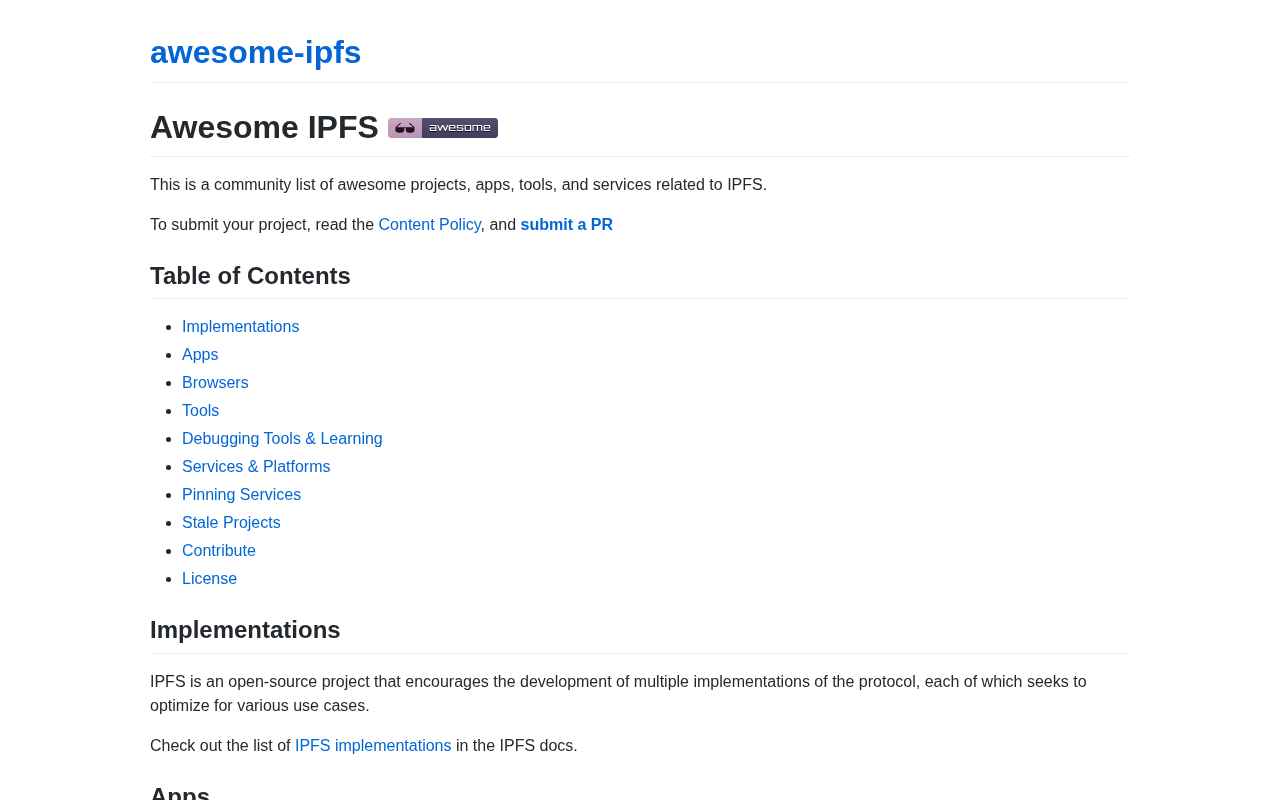The height and width of the screenshot is (800, 1280).
Task: Click the "Table of Contents" heading
Action: click(250, 276)
